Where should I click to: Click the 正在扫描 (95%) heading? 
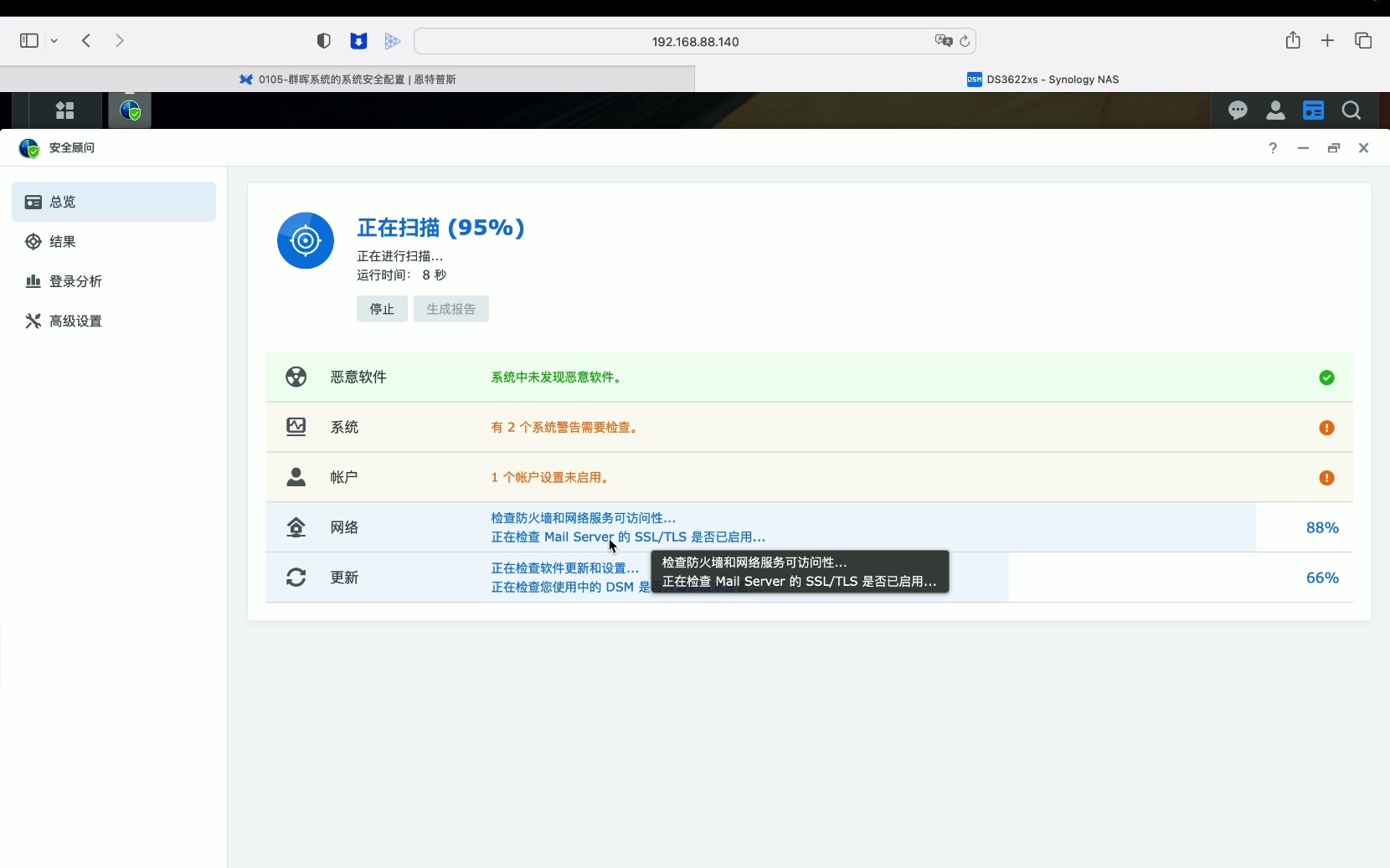tap(440, 228)
